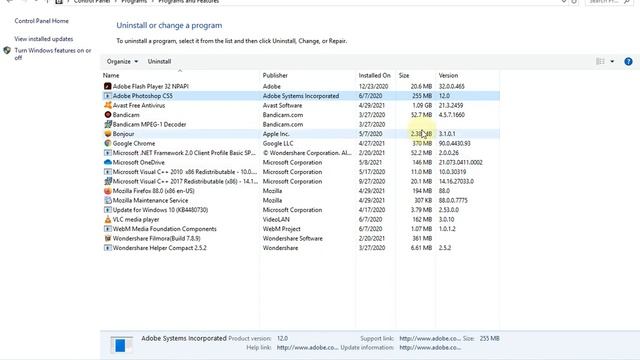Image resolution: width=640 pixels, height=360 pixels.
Task: Click the Wondershare Helper Compact icon
Action: point(108,248)
